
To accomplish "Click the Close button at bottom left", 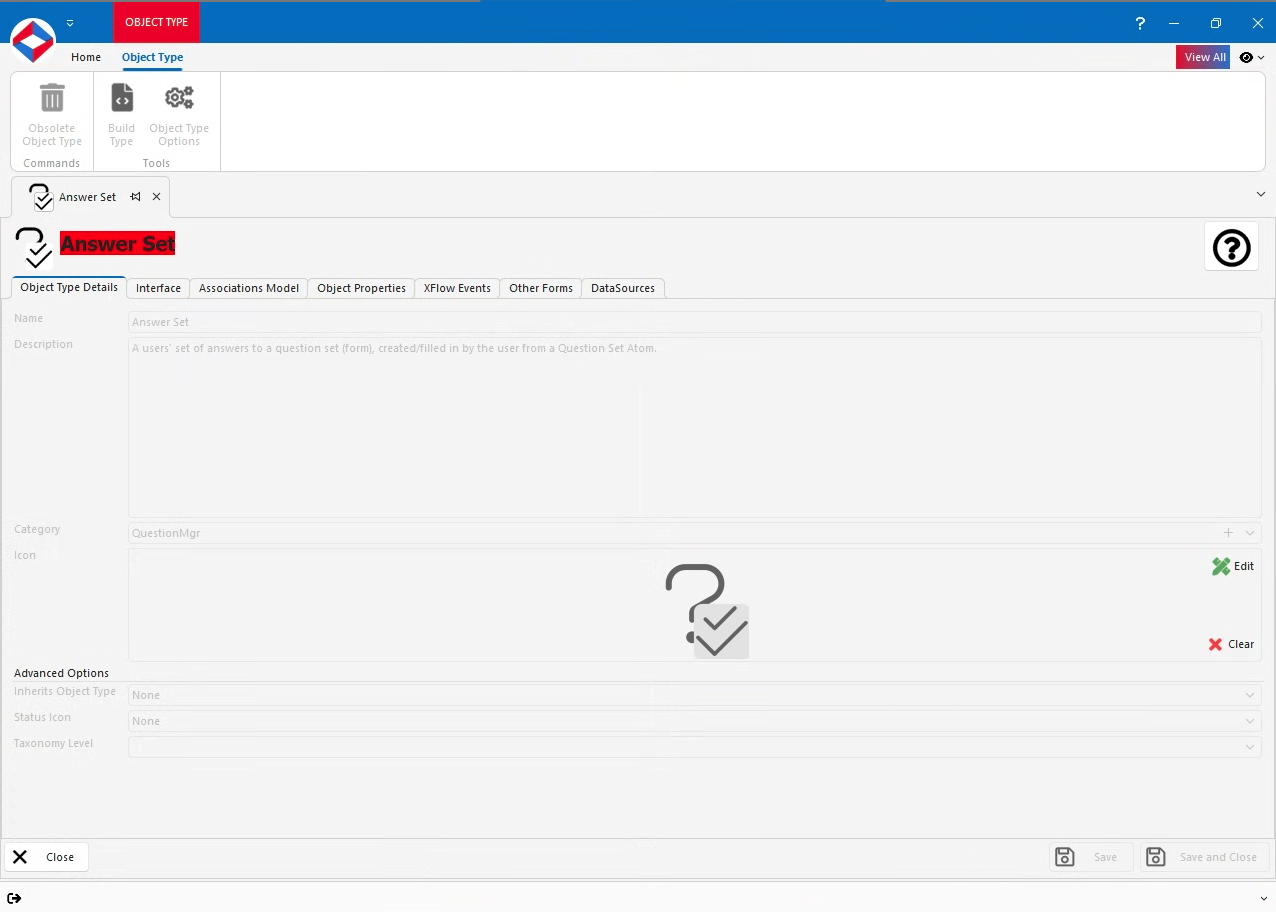I will 46,857.
